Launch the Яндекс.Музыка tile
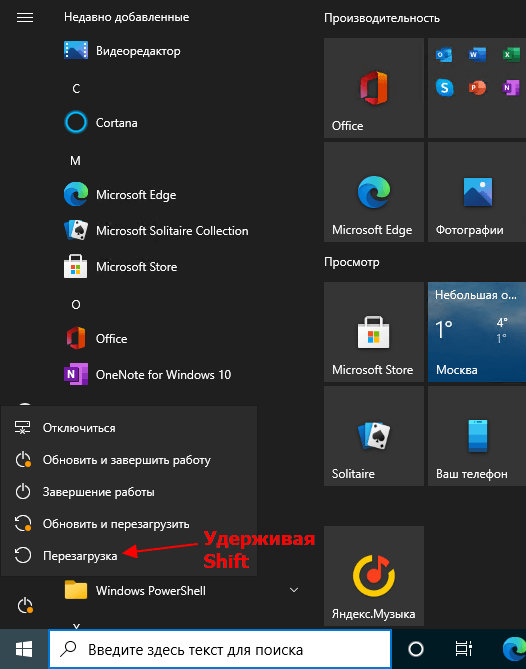Screen dimensions: 526x669 [x=374, y=576]
